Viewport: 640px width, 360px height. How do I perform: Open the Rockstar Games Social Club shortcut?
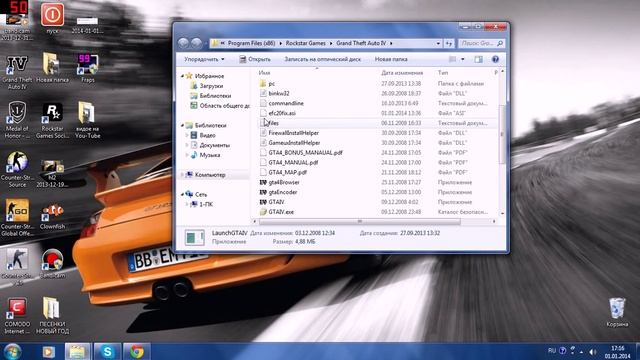[x=53, y=121]
